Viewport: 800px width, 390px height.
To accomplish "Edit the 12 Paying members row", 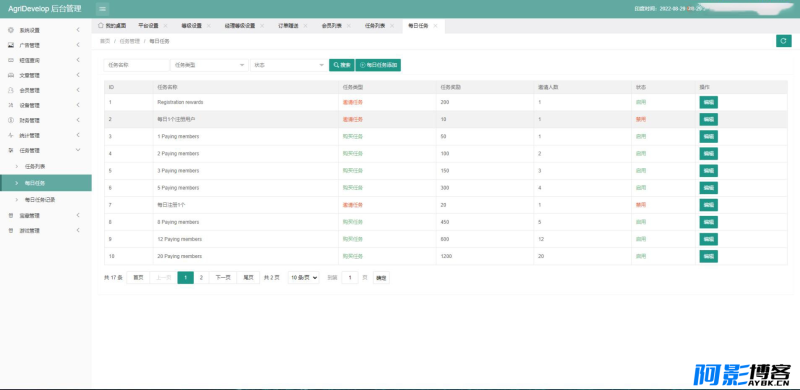I will pos(708,239).
